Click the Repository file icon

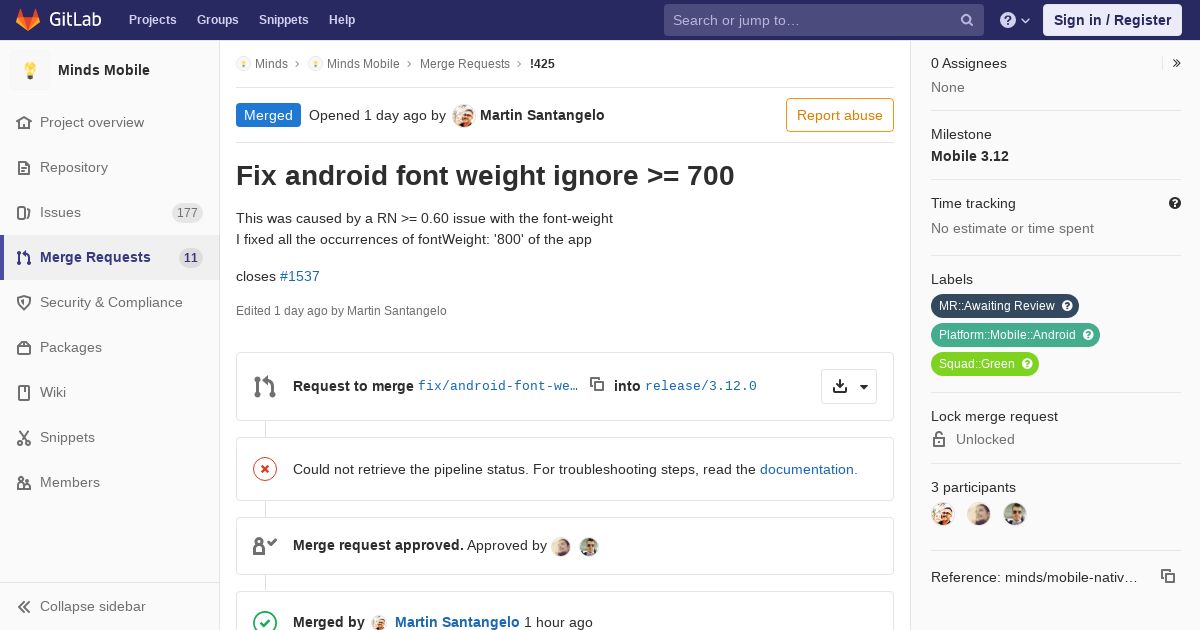[x=24, y=167]
